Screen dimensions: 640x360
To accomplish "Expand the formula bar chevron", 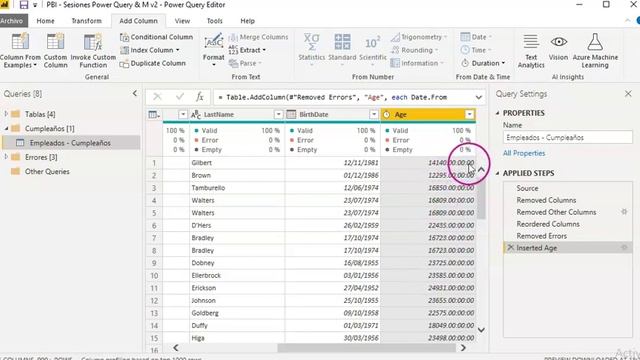I will coord(479,97).
